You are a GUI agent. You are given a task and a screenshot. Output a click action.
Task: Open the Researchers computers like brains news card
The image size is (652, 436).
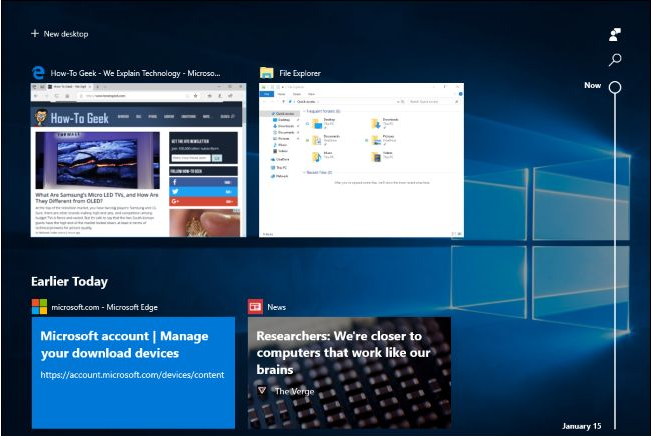[349, 372]
